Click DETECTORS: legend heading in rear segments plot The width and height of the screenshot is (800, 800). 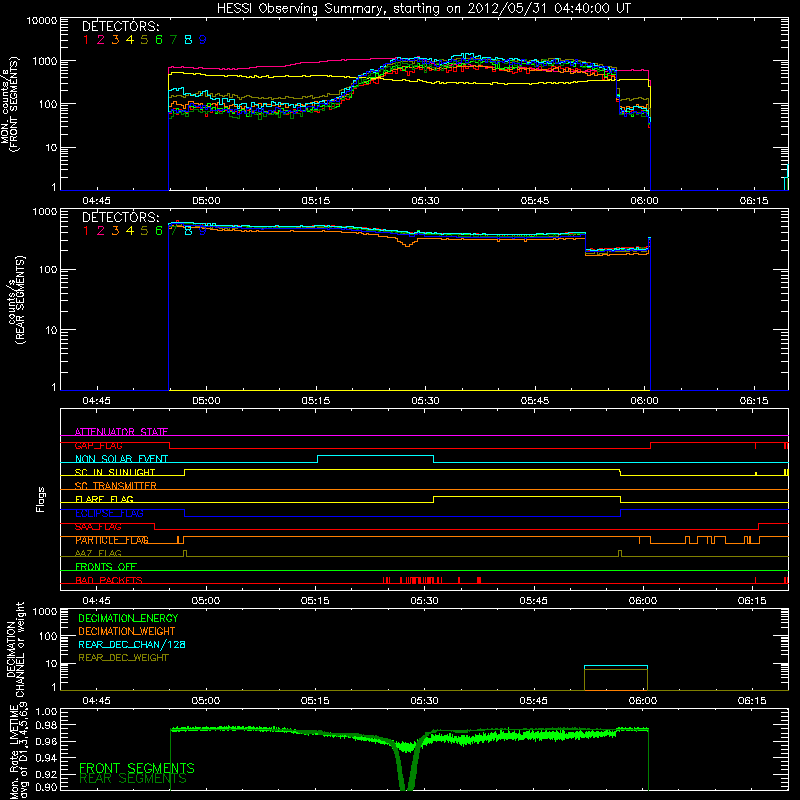tap(121, 217)
